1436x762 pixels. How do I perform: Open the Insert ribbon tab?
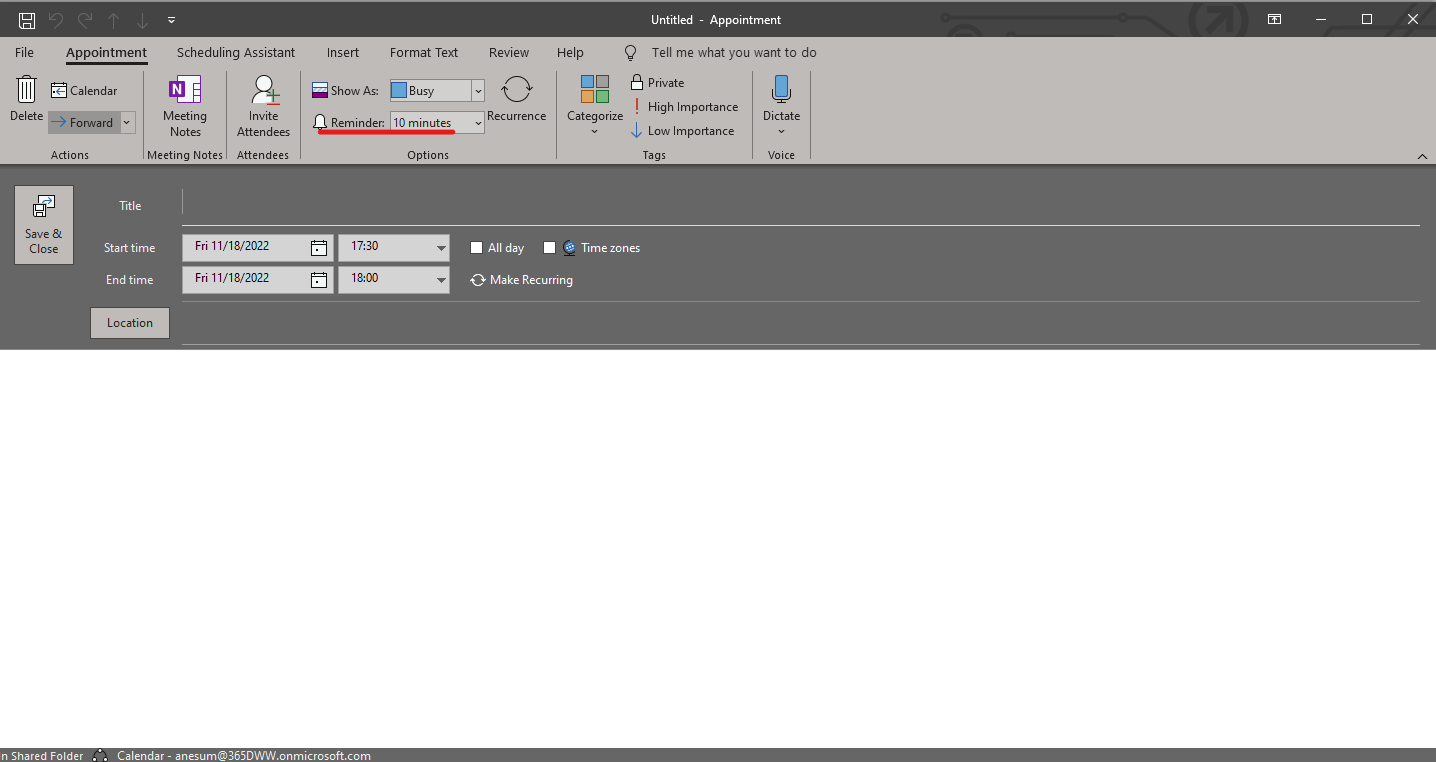(343, 53)
